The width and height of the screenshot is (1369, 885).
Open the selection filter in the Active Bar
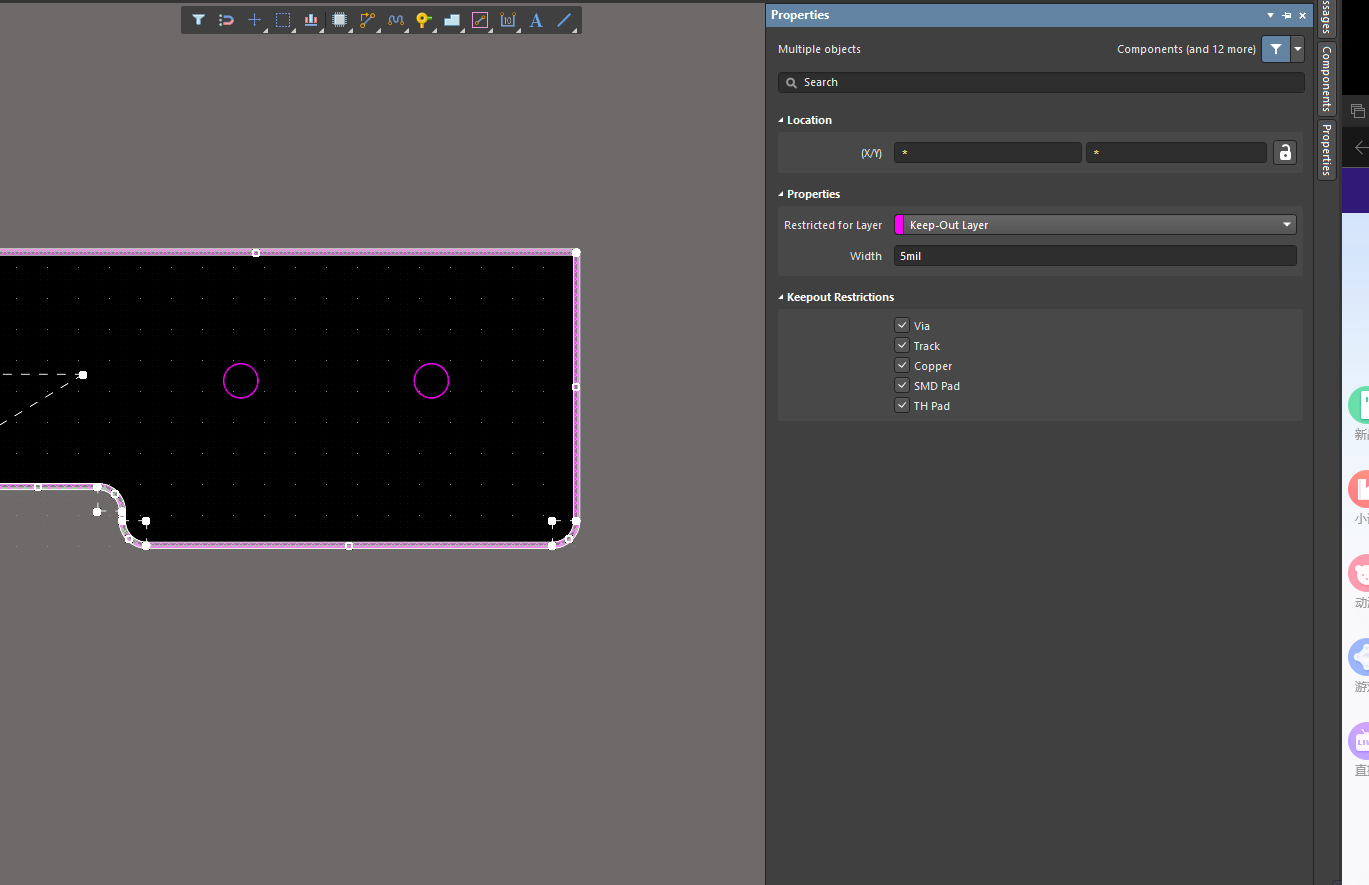click(198, 20)
